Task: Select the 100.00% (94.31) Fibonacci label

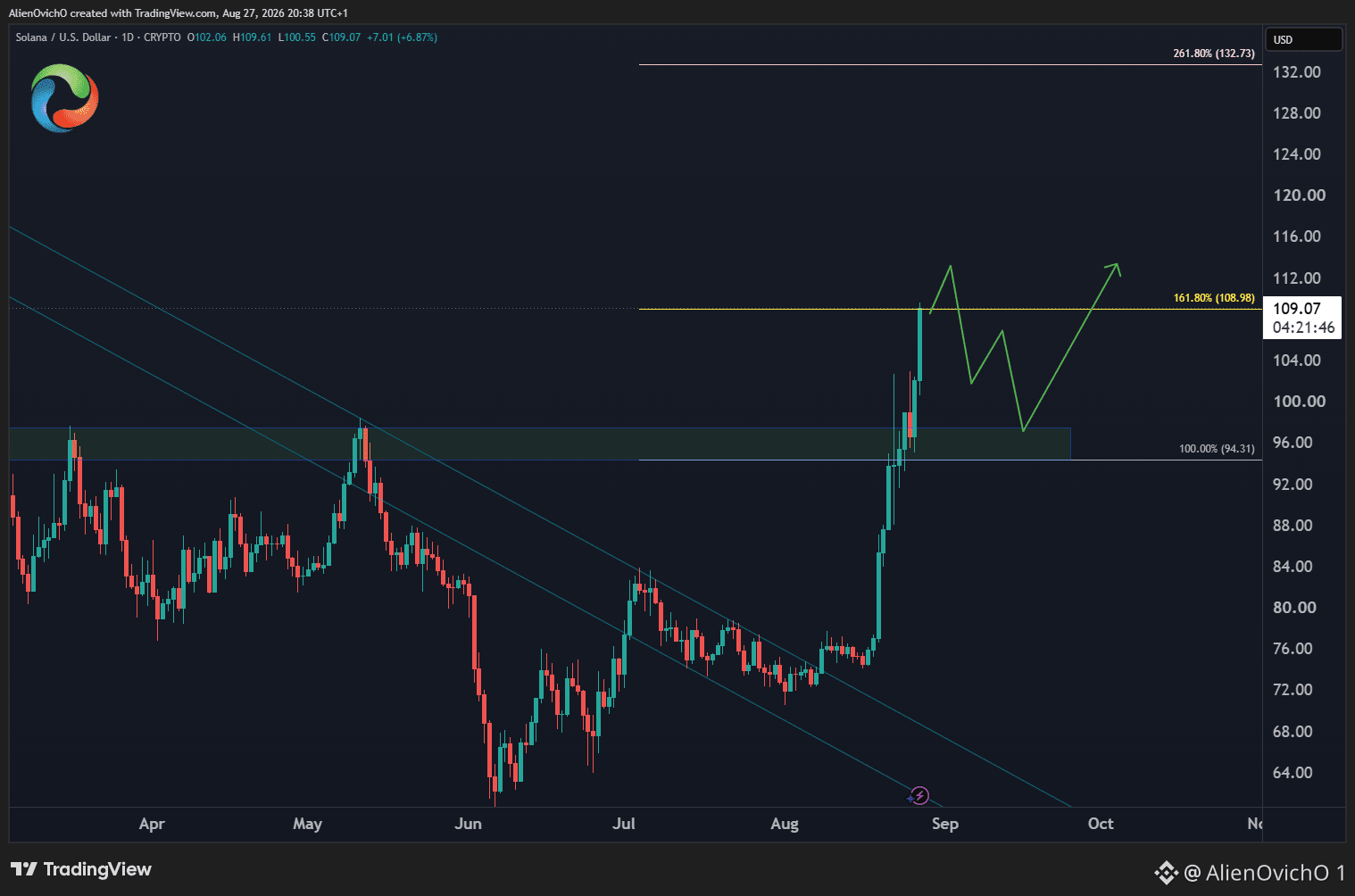Action: (1217, 449)
